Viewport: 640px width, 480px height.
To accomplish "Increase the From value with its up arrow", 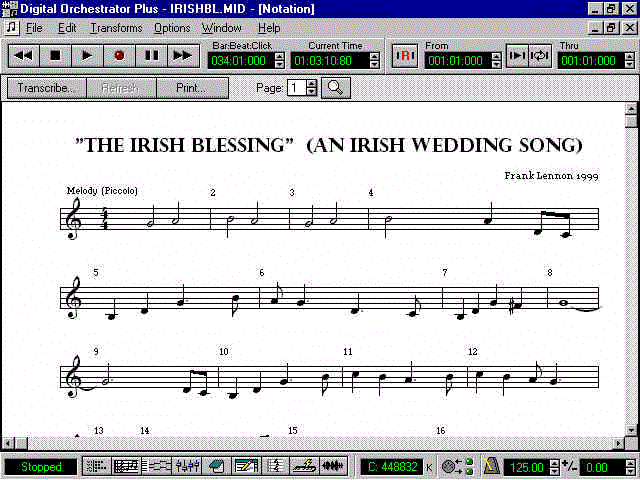I will (496, 56).
